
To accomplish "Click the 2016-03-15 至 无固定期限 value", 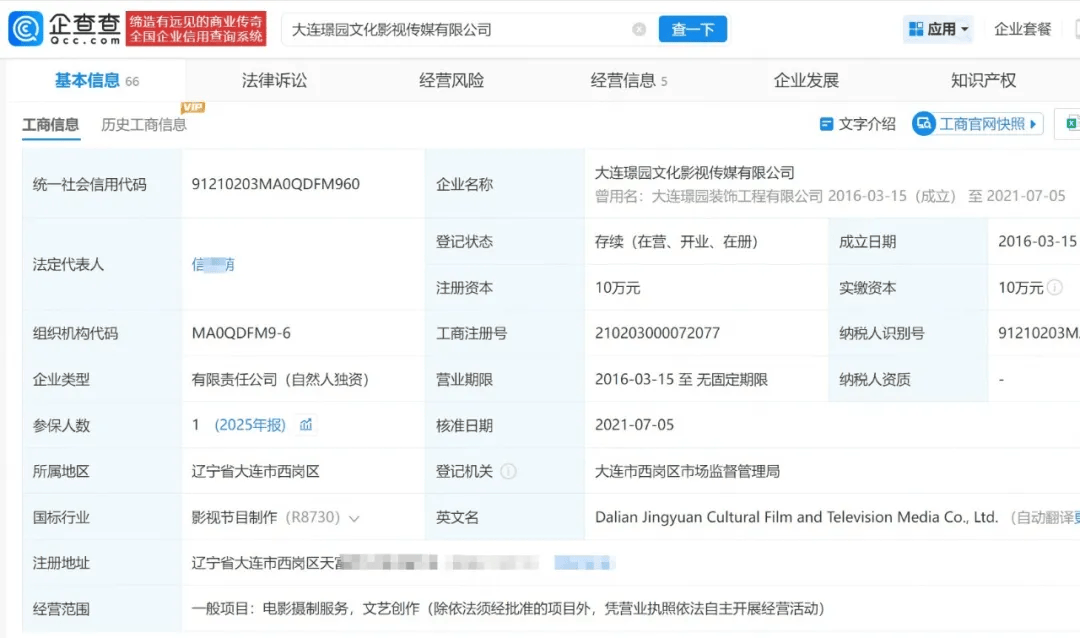I will click(x=681, y=380).
